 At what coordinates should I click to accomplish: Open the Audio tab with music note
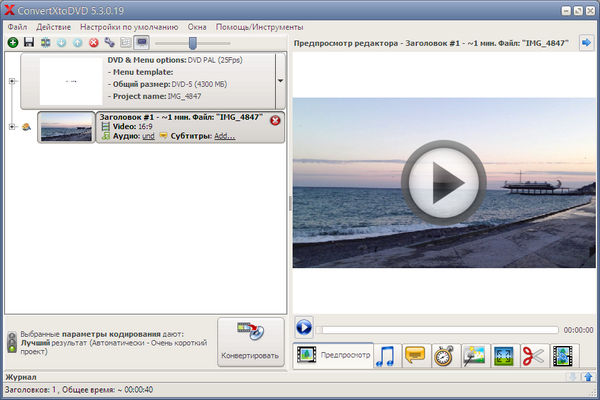(x=386, y=355)
